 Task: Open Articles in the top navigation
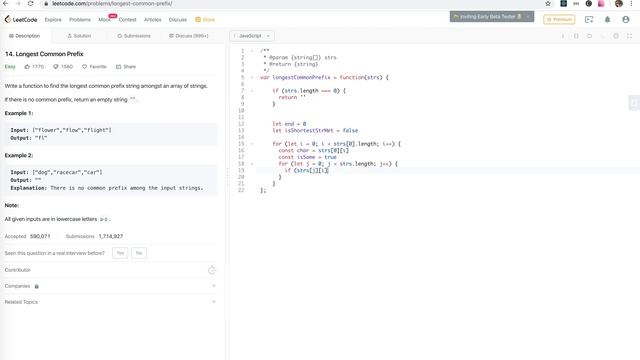click(153, 20)
